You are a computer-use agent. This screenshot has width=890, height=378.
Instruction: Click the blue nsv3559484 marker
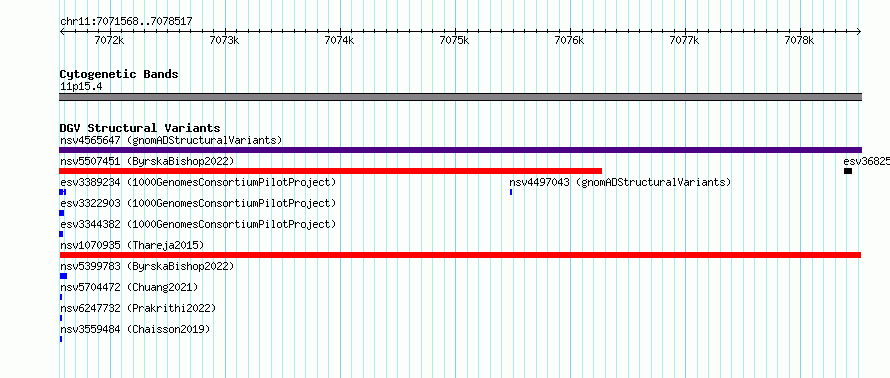tap(61, 339)
